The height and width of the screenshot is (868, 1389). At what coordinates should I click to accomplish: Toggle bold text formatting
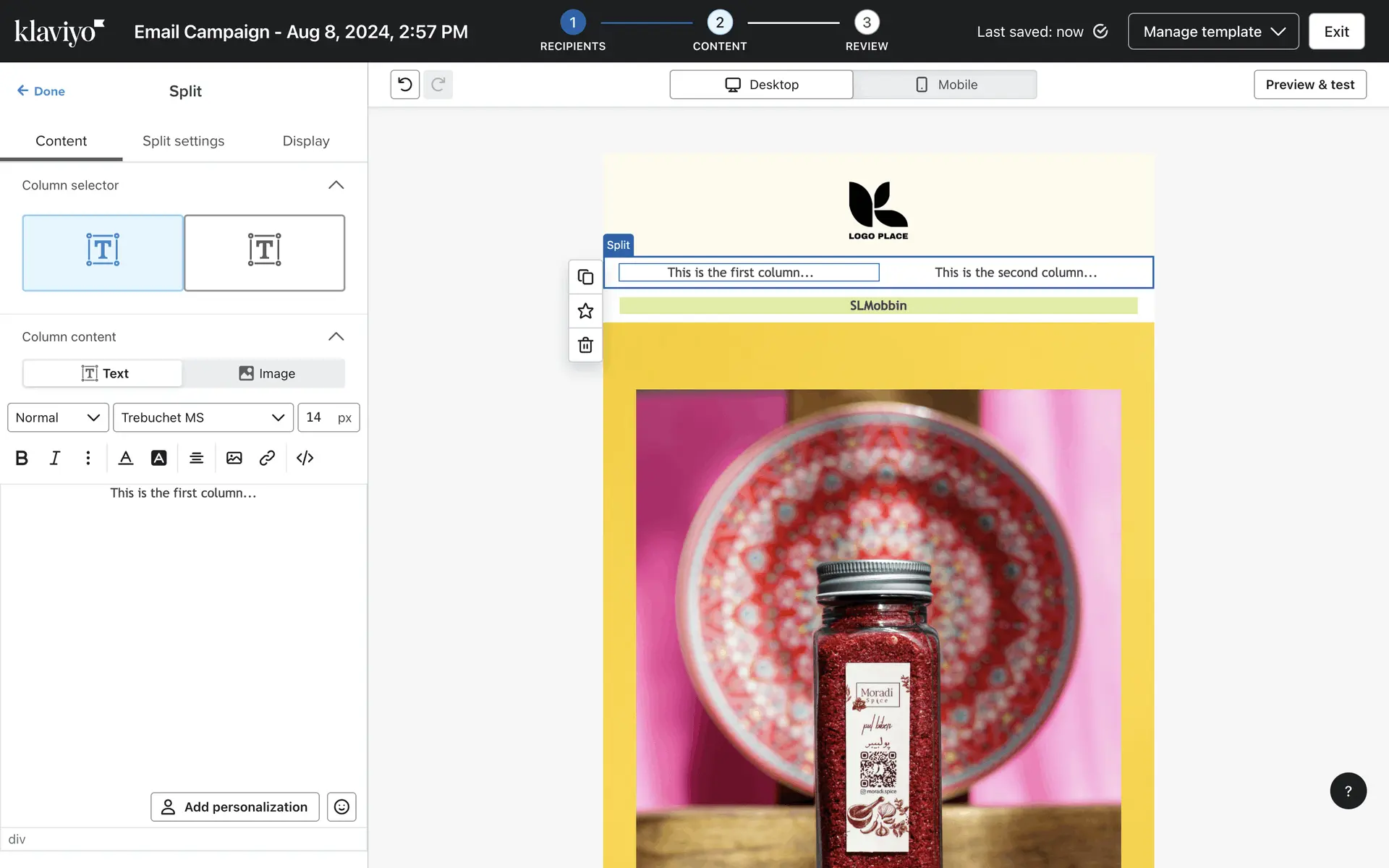pyautogui.click(x=22, y=458)
